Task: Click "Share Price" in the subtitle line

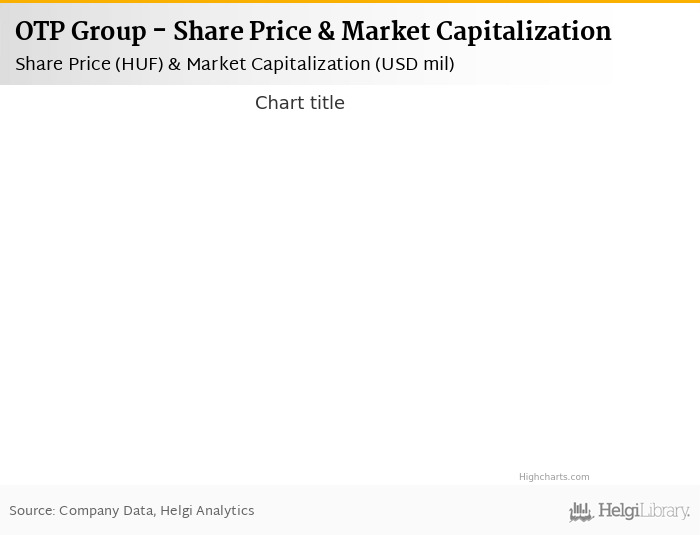Action: coord(62,65)
